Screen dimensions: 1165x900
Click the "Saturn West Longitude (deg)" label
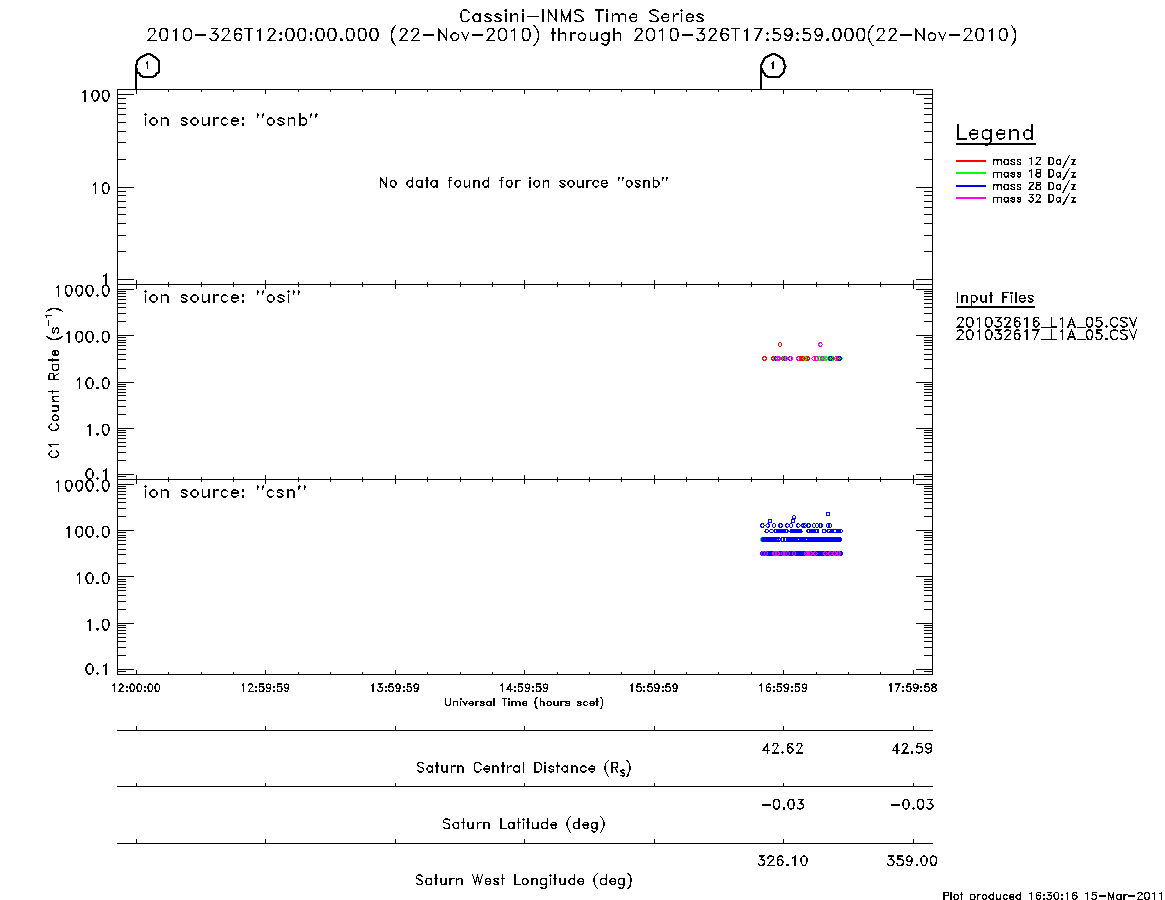[524, 881]
